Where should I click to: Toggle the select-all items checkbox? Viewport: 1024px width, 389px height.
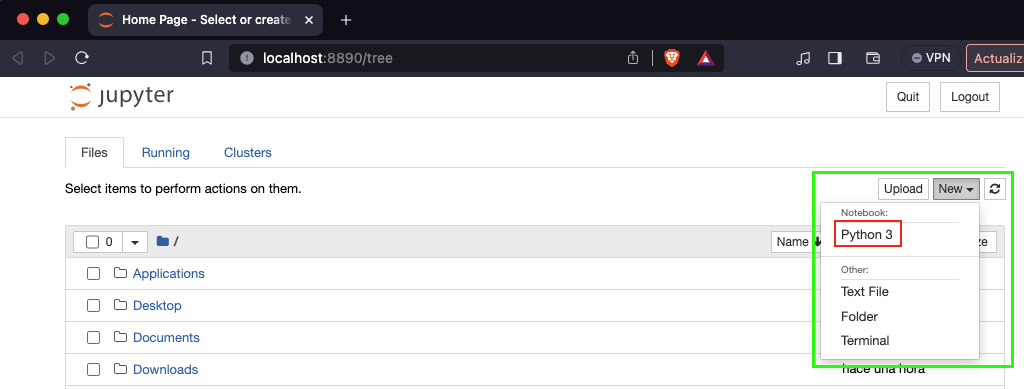point(92,242)
